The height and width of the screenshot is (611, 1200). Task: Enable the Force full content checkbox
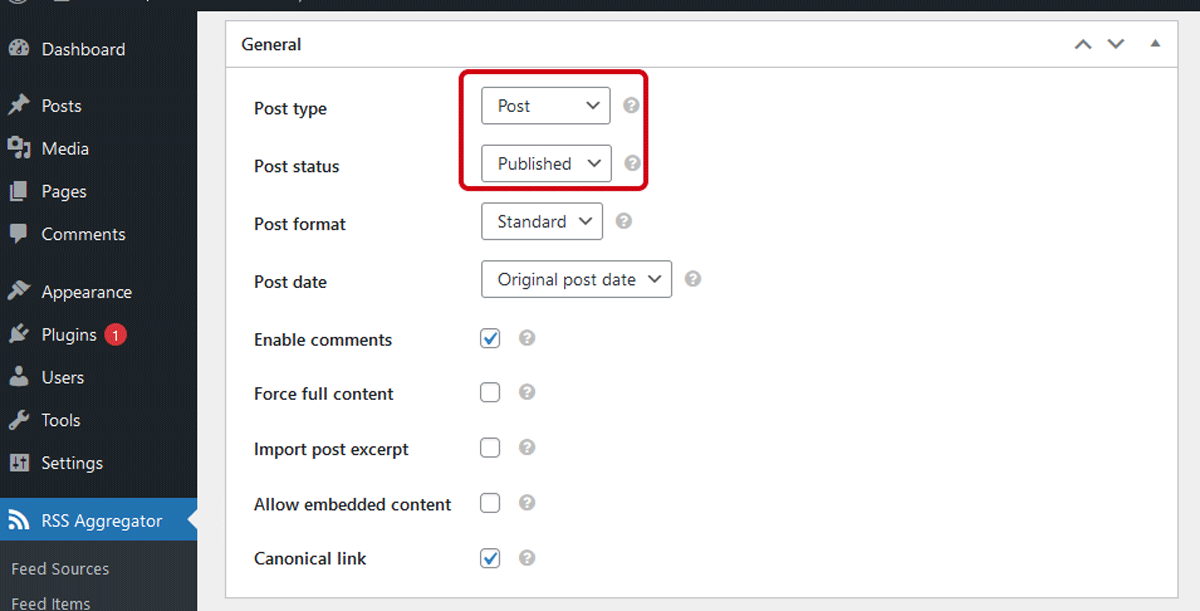490,393
